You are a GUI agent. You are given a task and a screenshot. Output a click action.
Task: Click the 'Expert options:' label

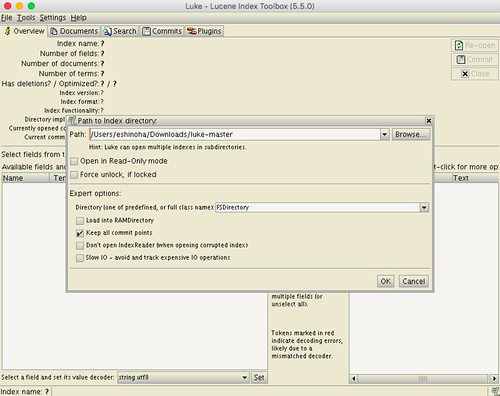(x=95, y=194)
